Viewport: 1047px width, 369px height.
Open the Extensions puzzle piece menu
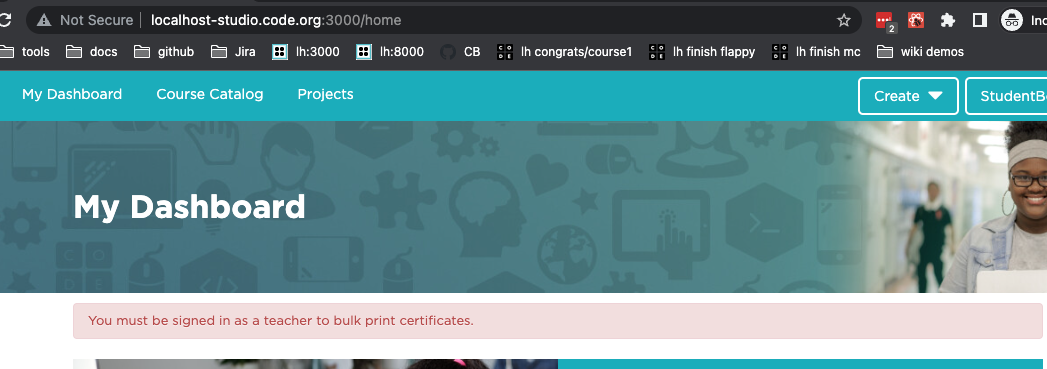948,20
